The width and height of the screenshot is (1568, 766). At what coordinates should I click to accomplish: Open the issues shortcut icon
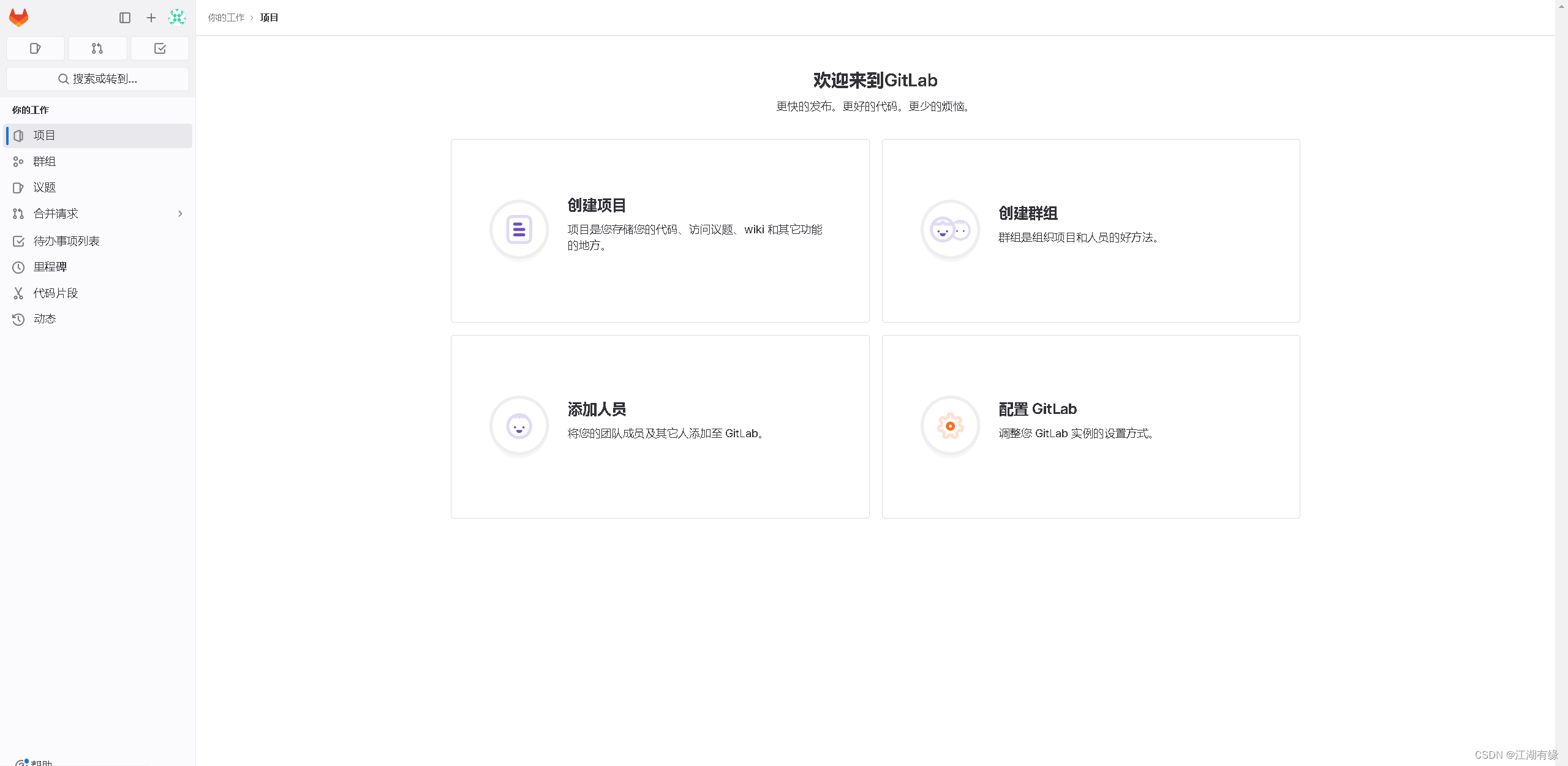(x=35, y=48)
